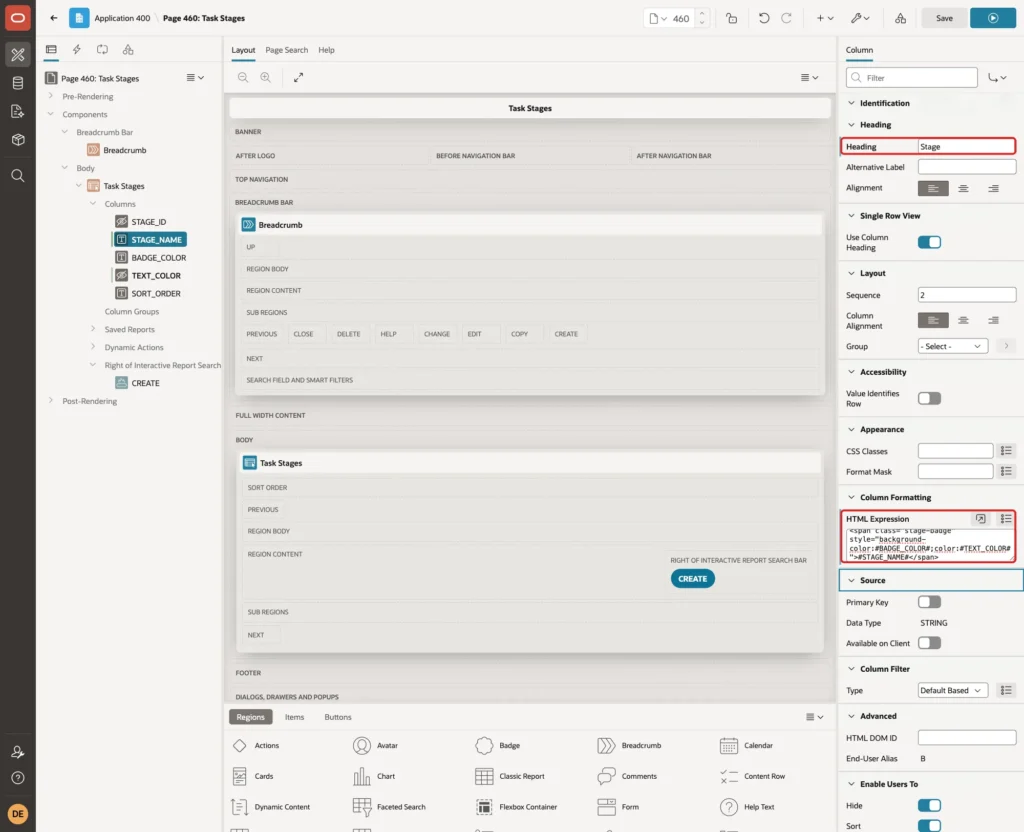Image resolution: width=1024 pixels, height=832 pixels.
Task: Open the Group select dropdown
Action: [x=953, y=346]
